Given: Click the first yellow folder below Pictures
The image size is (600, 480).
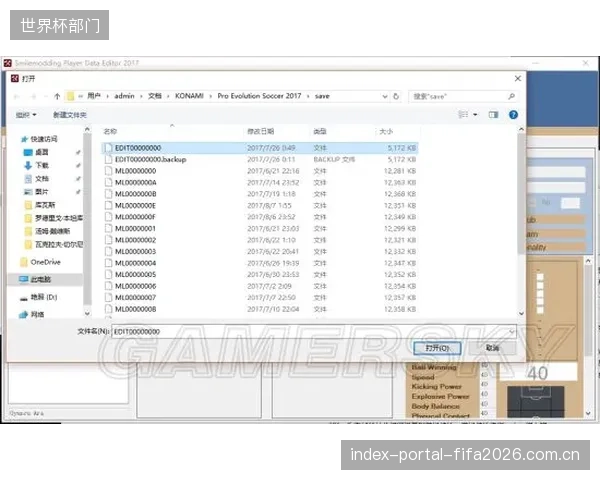Looking at the screenshot, I should click(40, 205).
